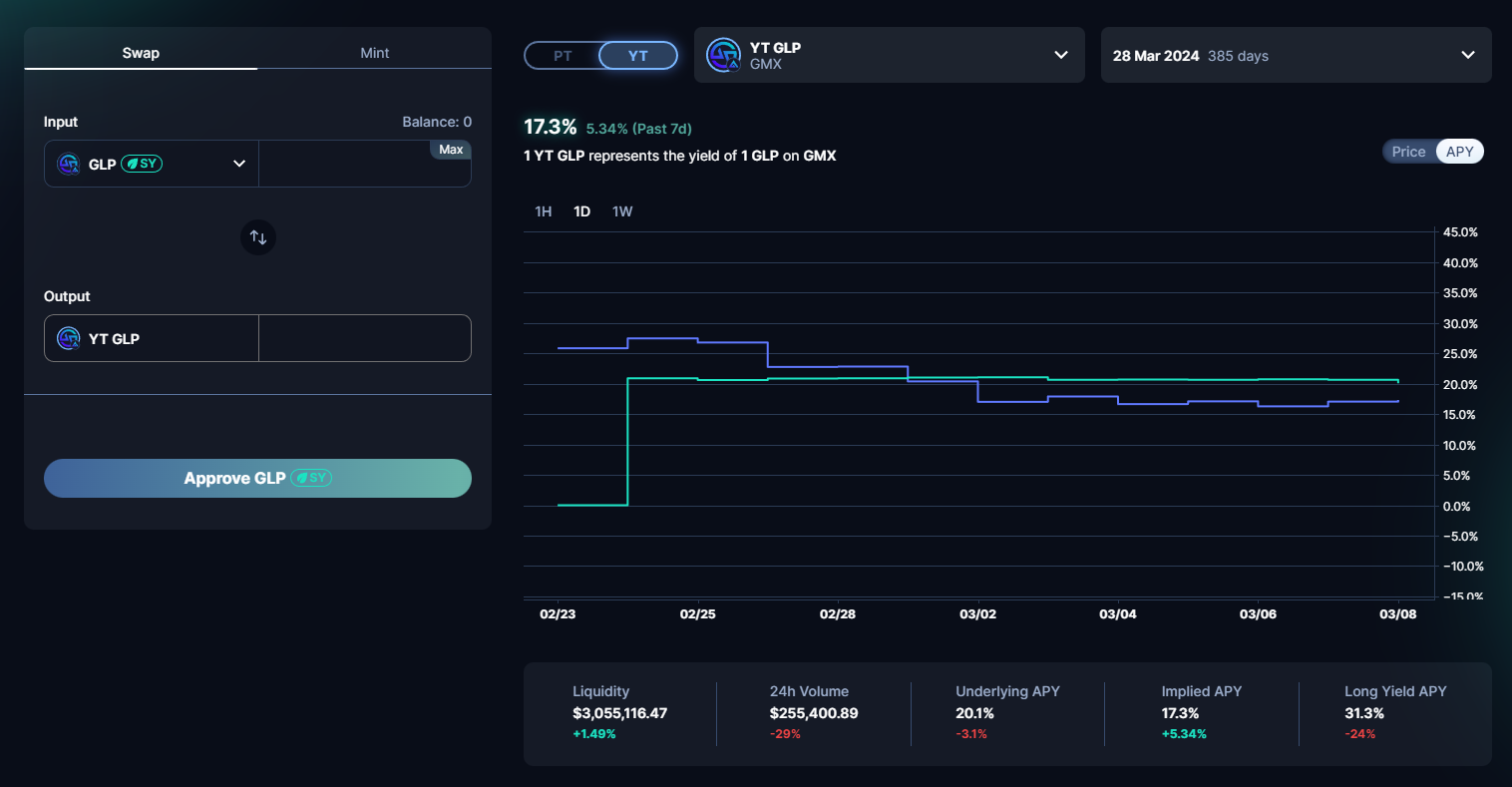
Task: Click the YT GLP token icon in Output
Action: 69,338
